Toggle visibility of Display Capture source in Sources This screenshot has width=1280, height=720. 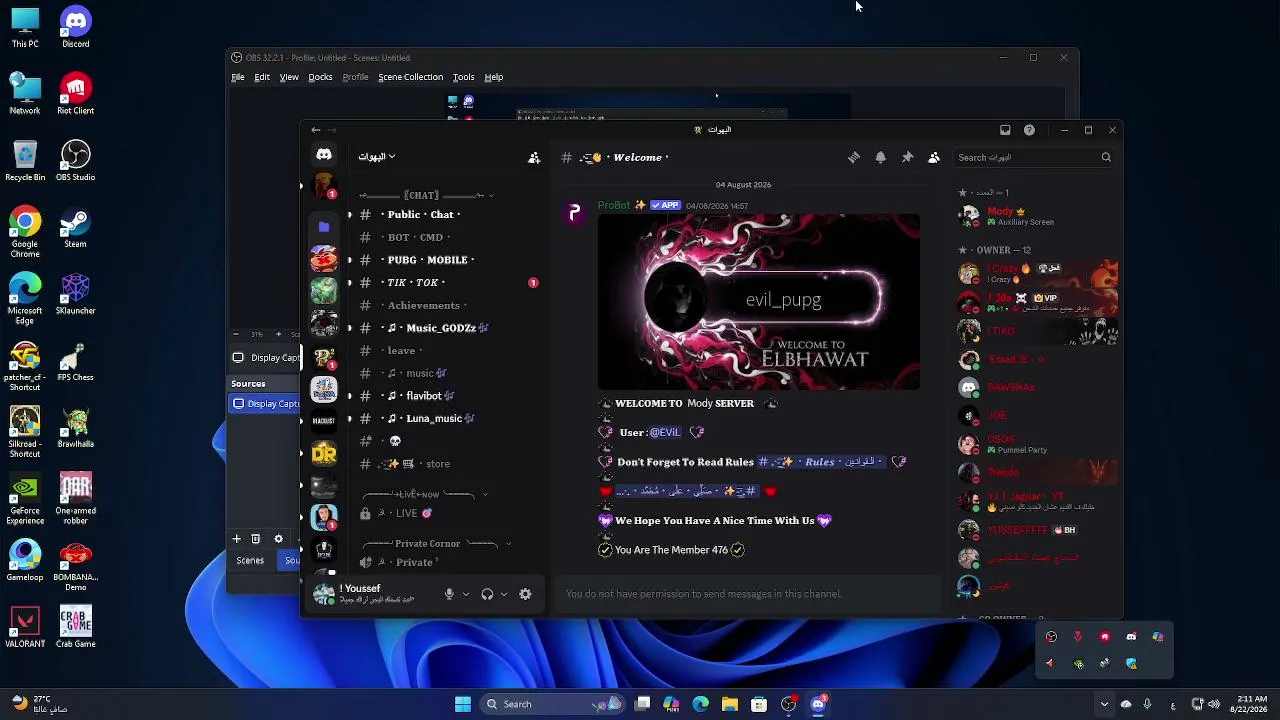click(x=238, y=403)
